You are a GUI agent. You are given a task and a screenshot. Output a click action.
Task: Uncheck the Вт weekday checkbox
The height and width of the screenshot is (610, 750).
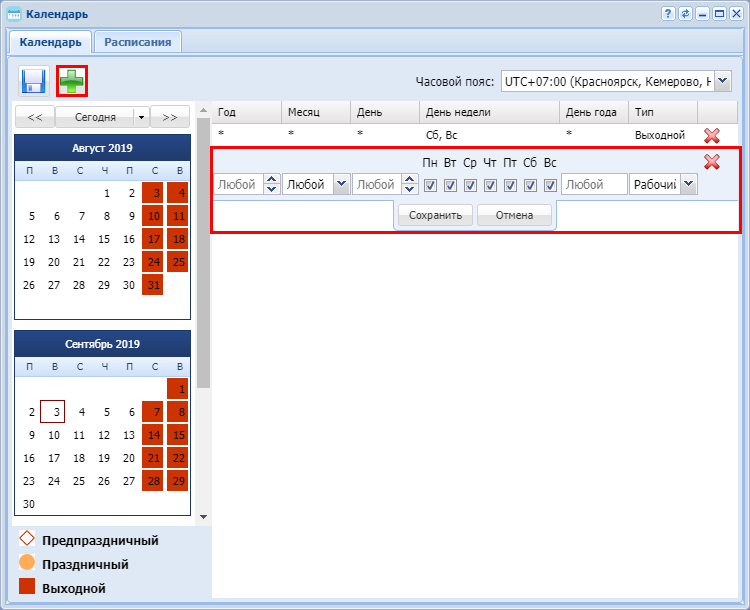pyautogui.click(x=450, y=185)
